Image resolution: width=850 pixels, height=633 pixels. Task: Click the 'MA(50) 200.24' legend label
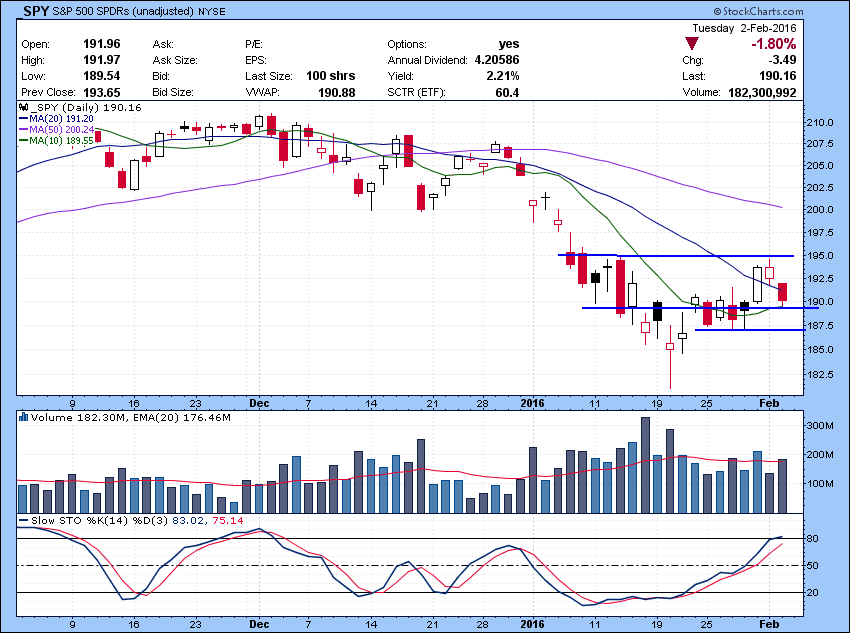[61, 130]
